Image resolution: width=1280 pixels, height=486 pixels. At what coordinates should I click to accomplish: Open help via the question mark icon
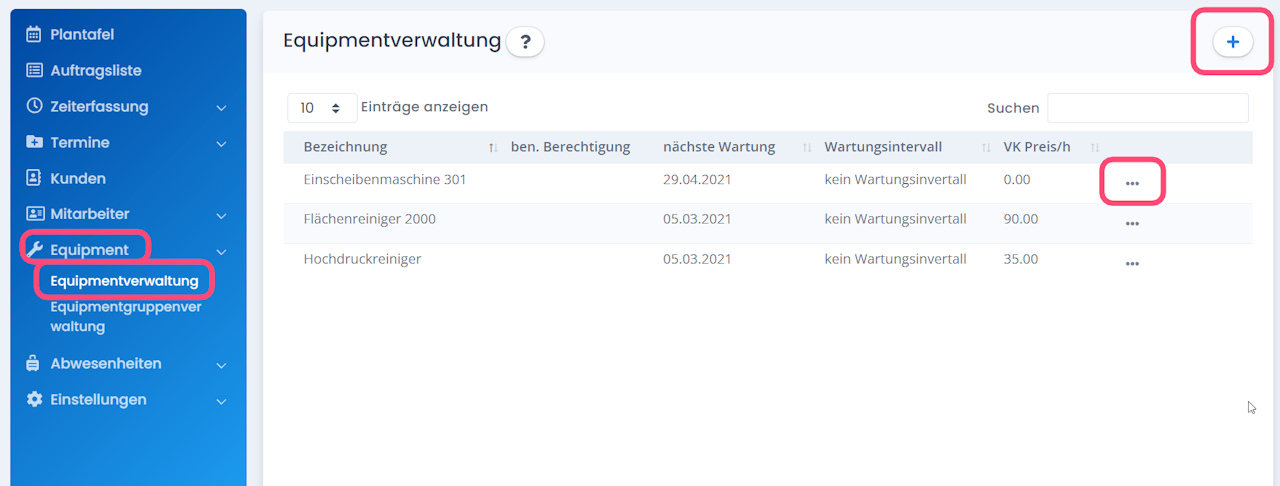(x=525, y=42)
